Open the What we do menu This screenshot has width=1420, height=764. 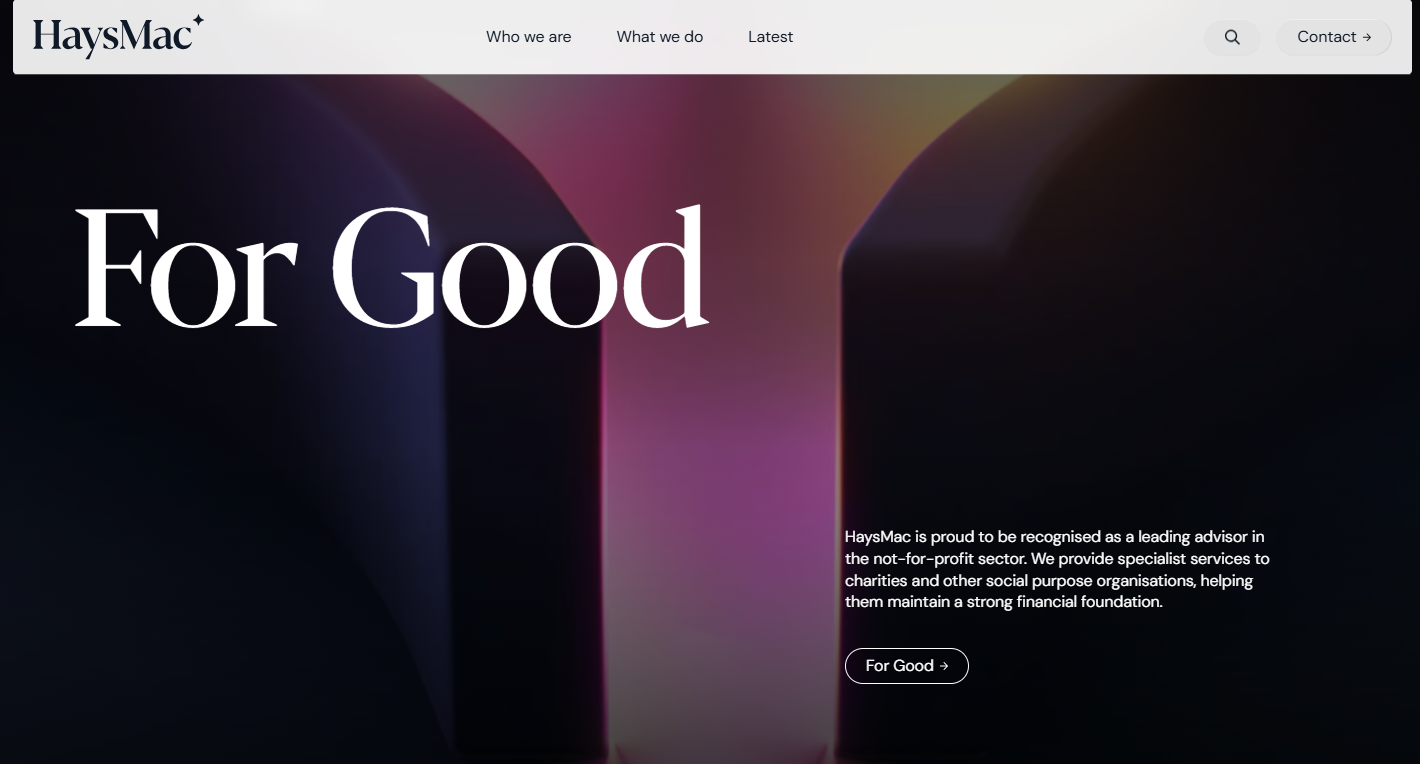click(x=660, y=37)
